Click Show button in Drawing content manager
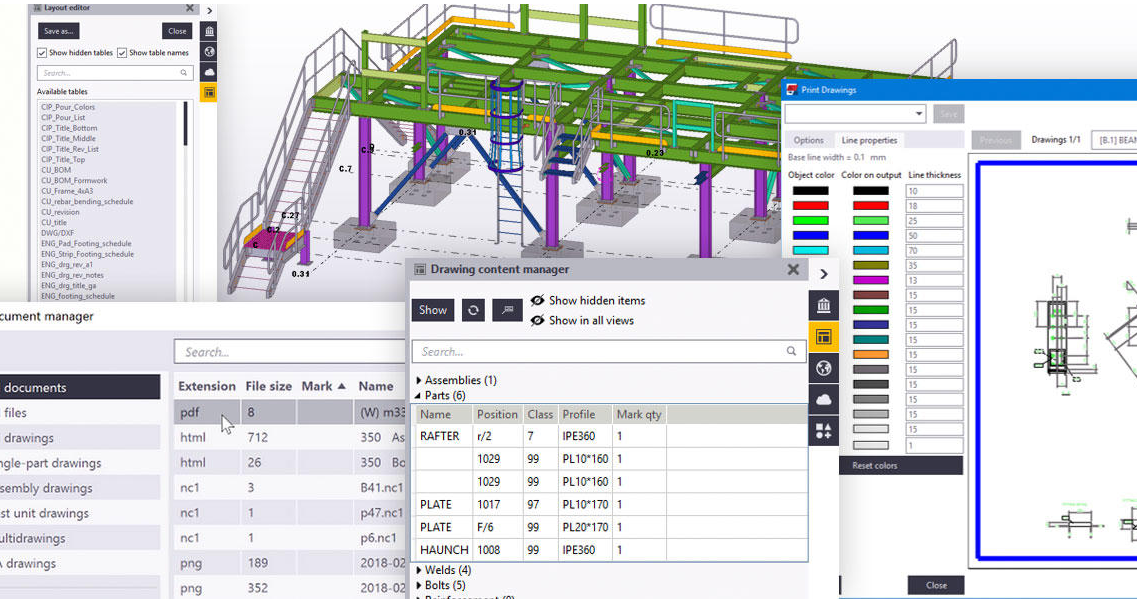Image resolution: width=1137 pixels, height=611 pixels. pyautogui.click(x=433, y=310)
